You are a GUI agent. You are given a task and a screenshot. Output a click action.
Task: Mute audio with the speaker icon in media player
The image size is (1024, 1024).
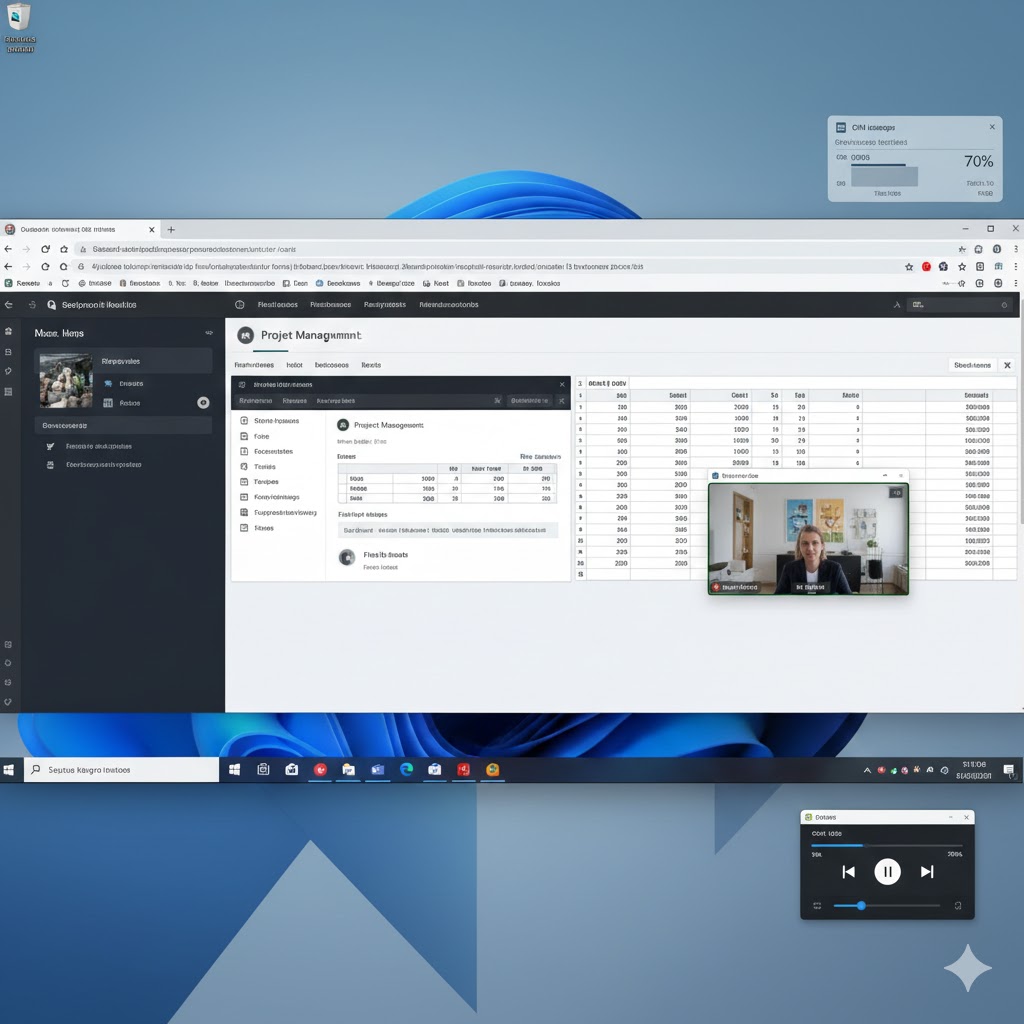pyautogui.click(x=817, y=905)
